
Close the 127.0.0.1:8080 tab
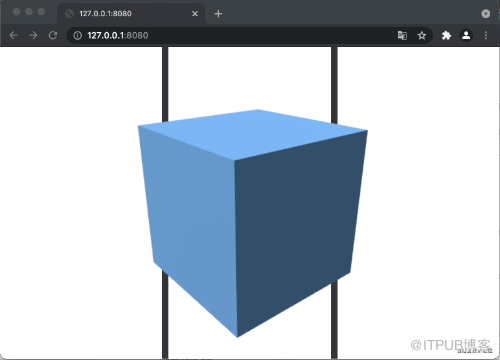(x=195, y=14)
